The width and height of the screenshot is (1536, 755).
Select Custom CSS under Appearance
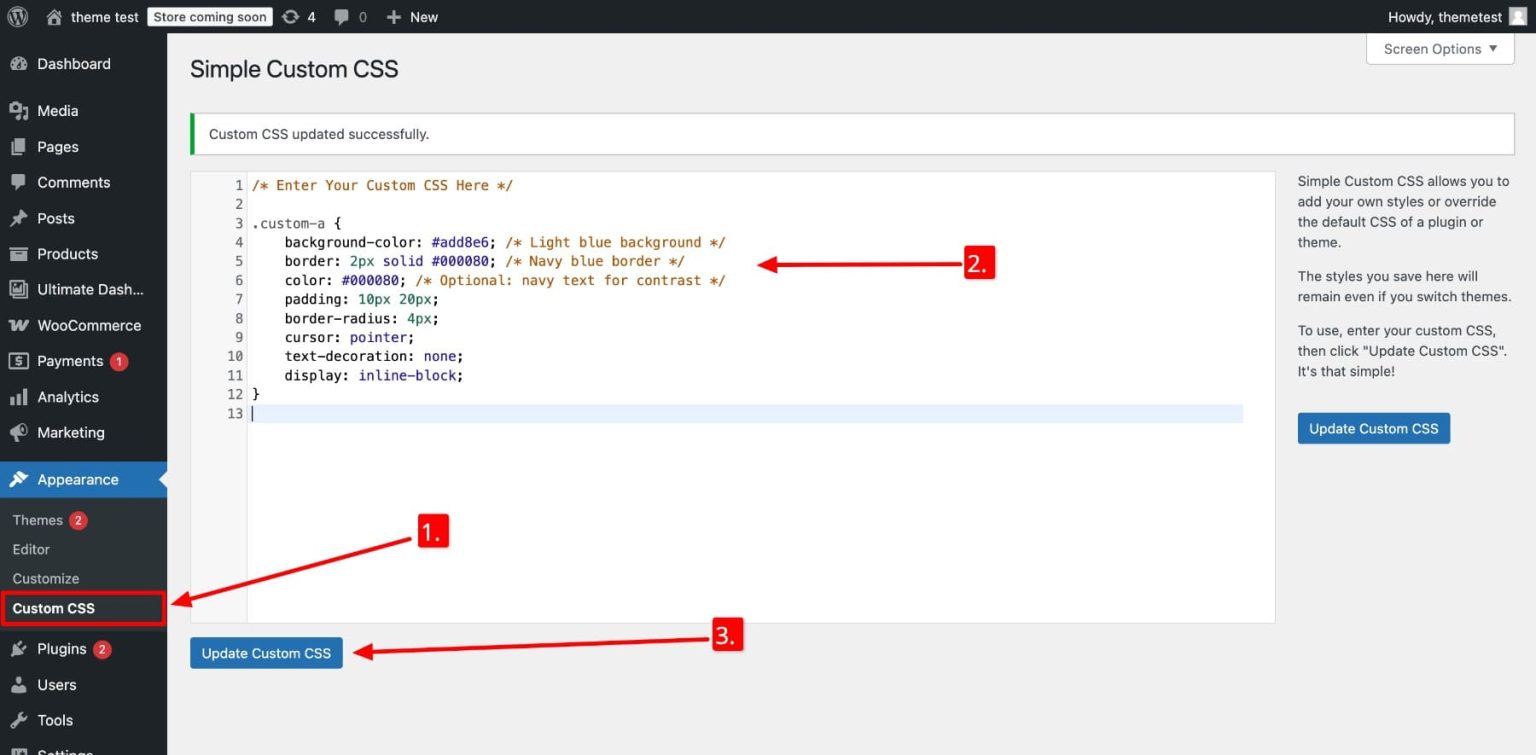point(54,608)
